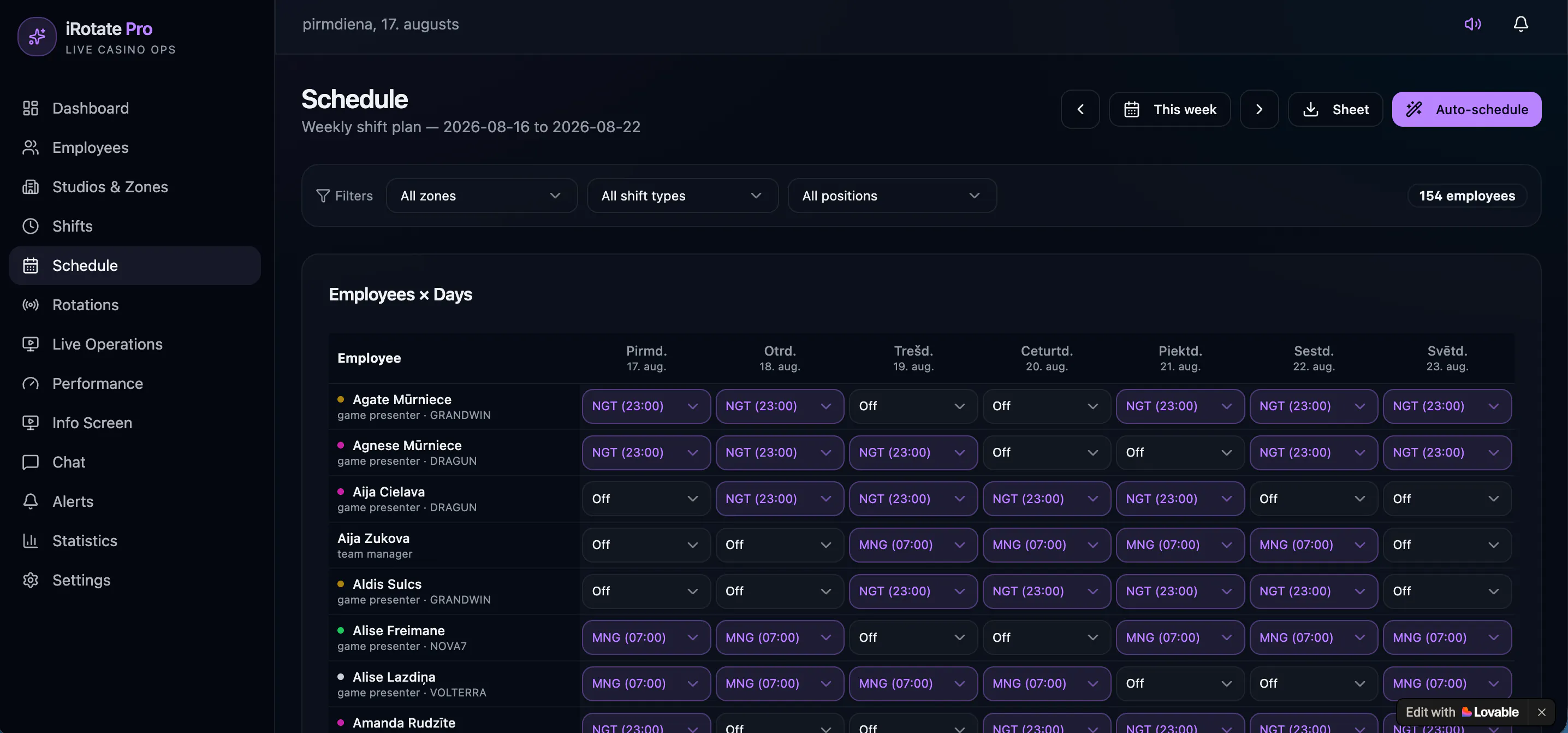Open the All shift types dropdown
Screen dimensions: 1568x733
[x=682, y=196]
